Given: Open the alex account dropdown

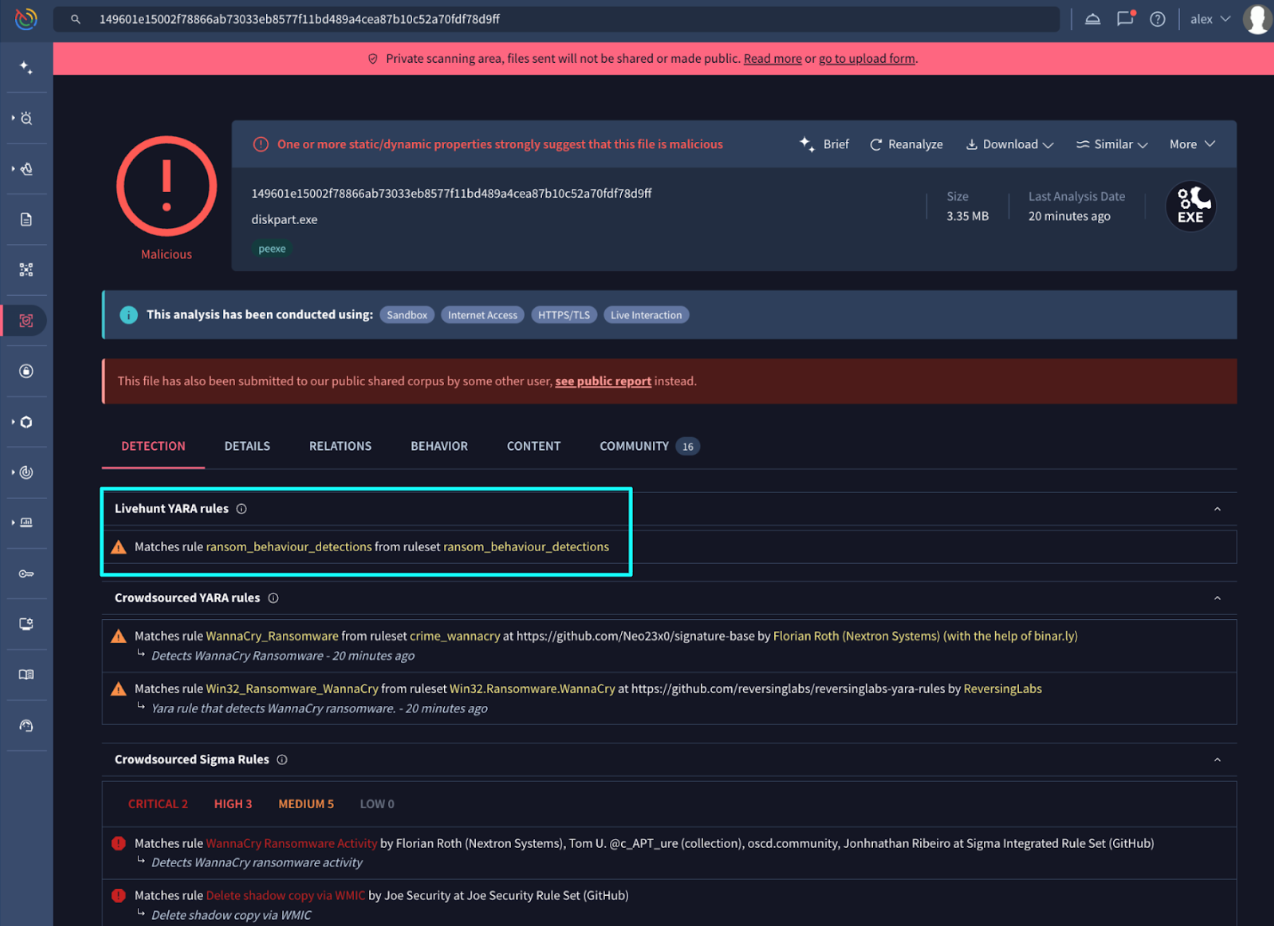Looking at the screenshot, I should pyautogui.click(x=1210, y=19).
